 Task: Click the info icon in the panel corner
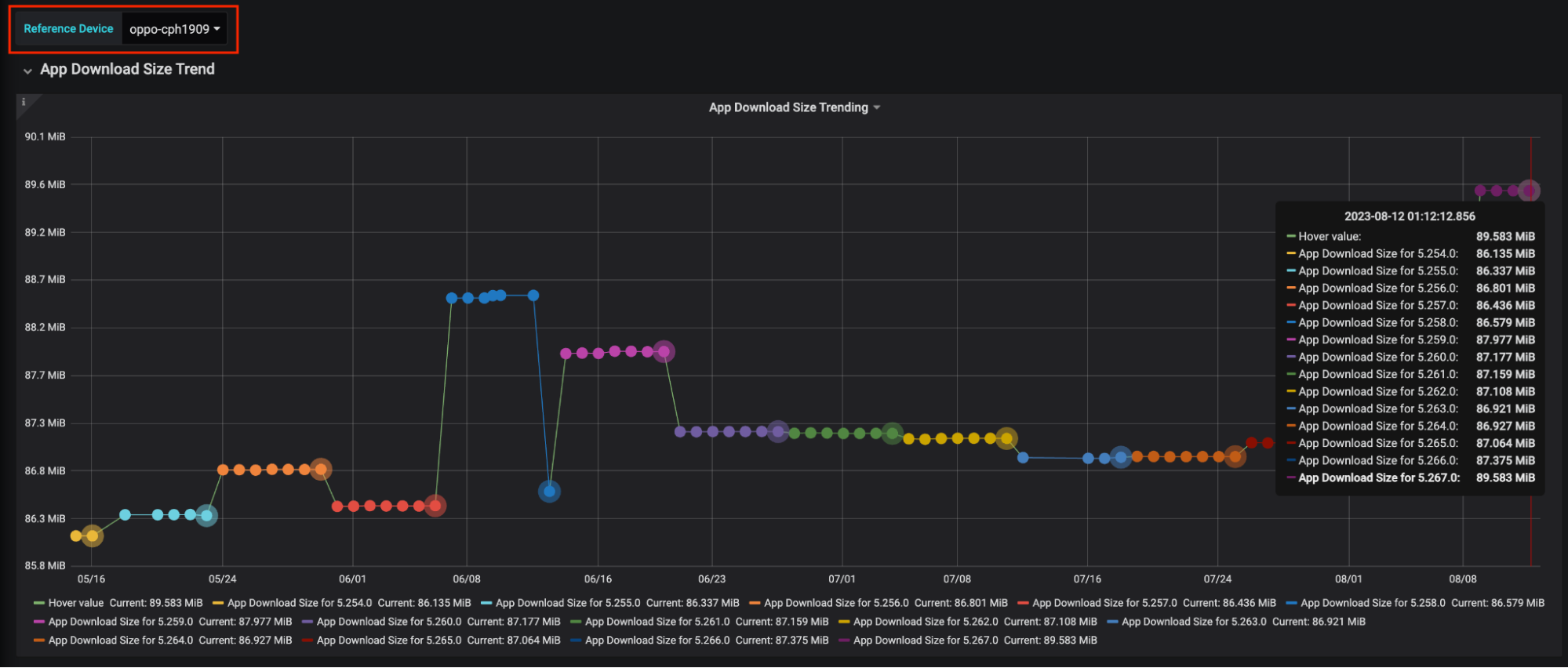pos(24,102)
